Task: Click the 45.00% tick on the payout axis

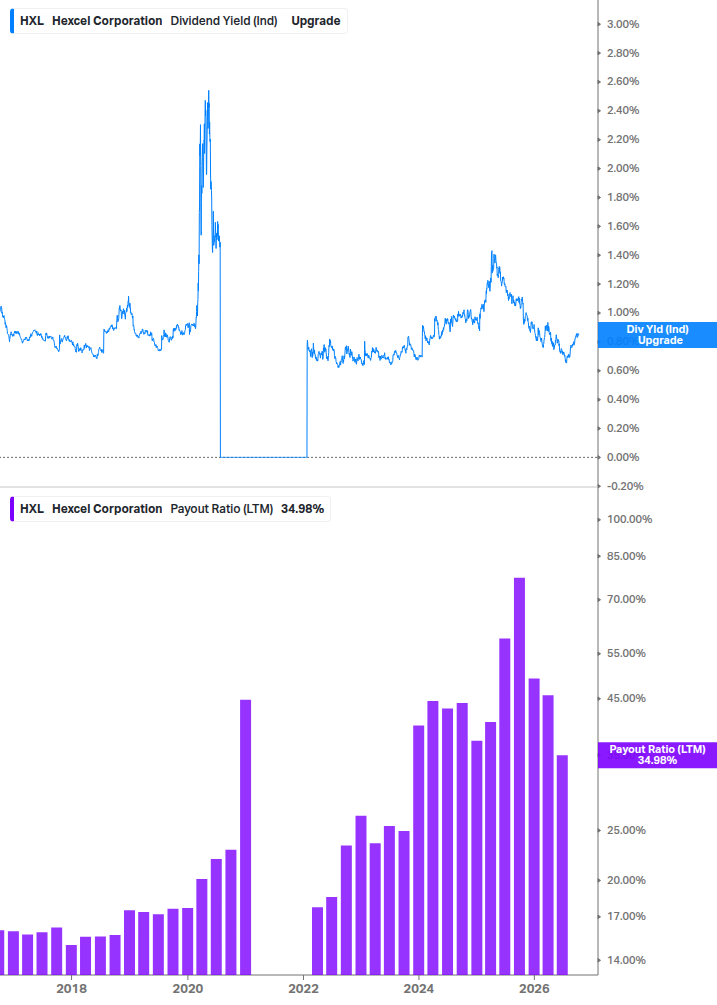Action: click(626, 698)
